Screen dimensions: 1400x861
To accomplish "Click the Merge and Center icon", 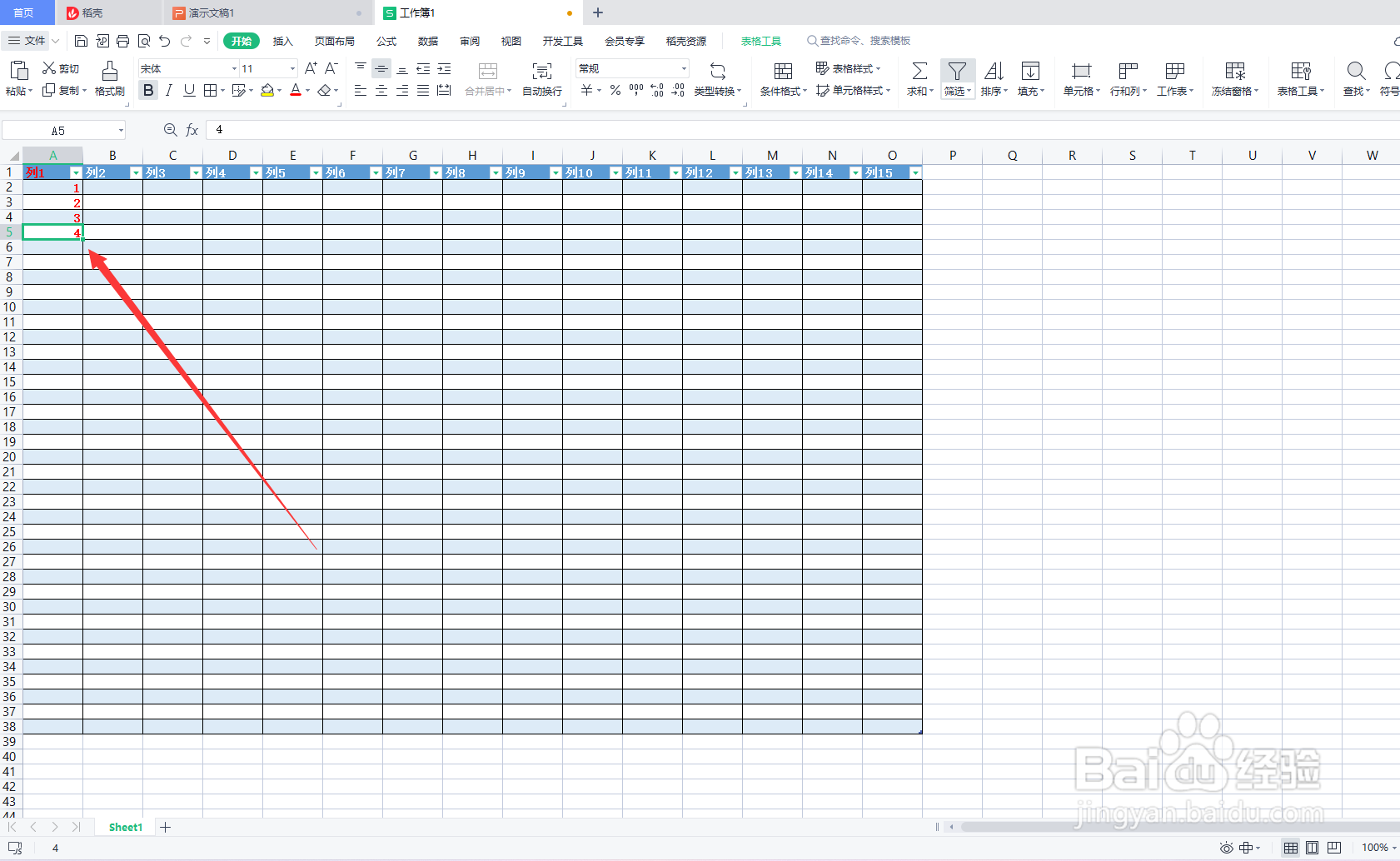I will pyautogui.click(x=488, y=71).
